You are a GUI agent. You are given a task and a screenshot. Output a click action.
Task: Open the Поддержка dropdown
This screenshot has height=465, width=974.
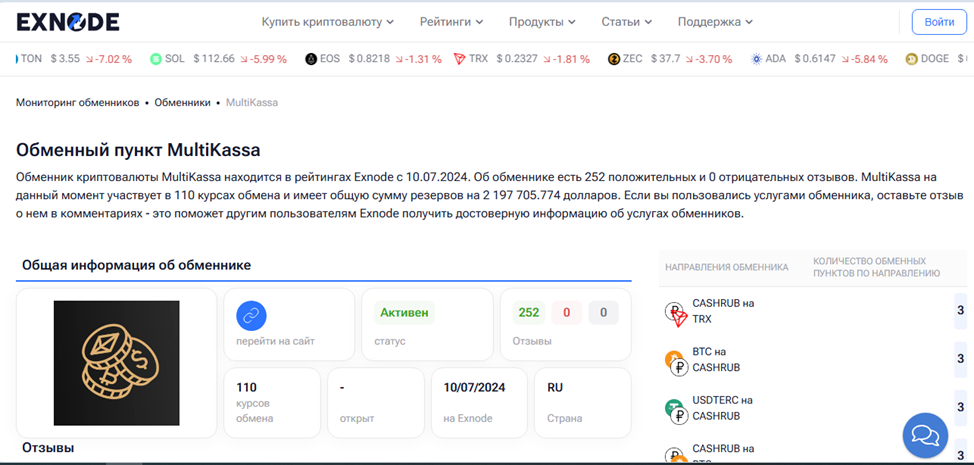click(715, 22)
